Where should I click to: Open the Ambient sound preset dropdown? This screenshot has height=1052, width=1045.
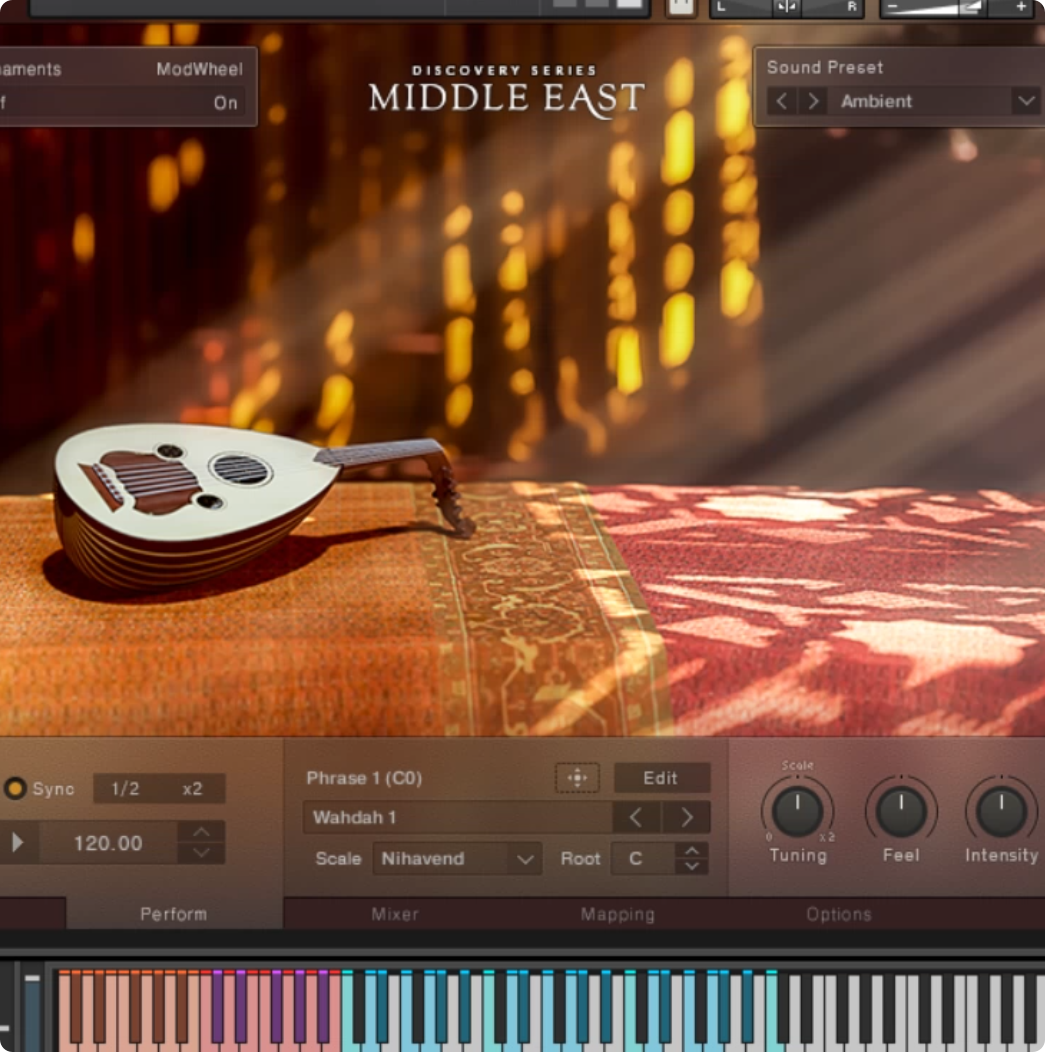935,101
